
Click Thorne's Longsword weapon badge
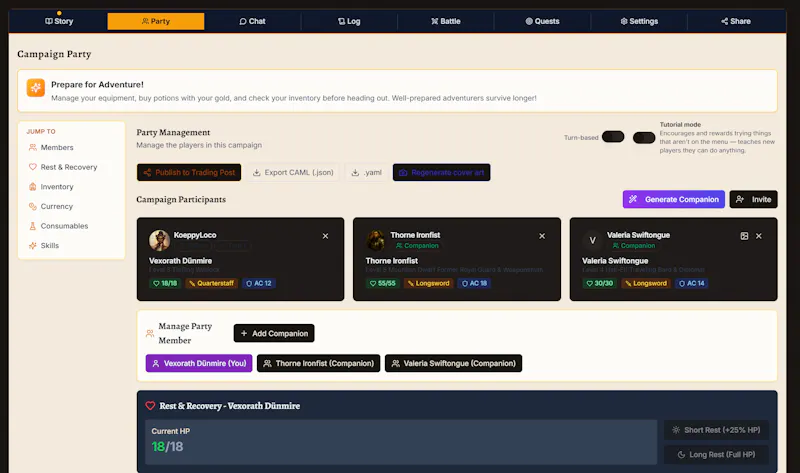[429, 283]
